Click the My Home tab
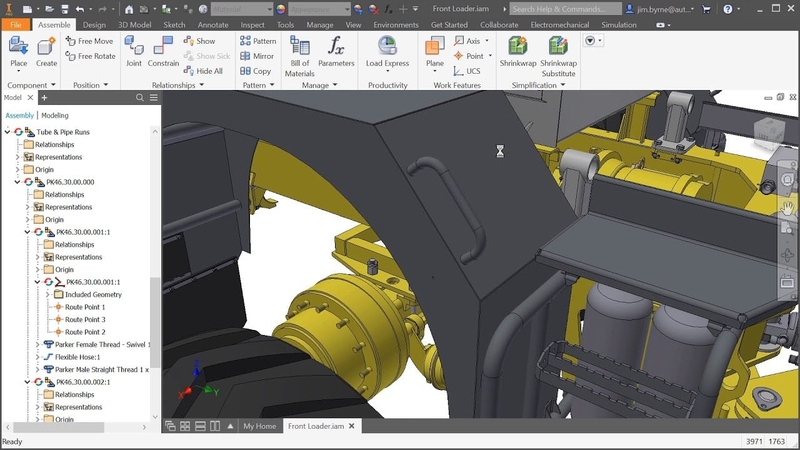This screenshot has width=800, height=450. [x=259, y=426]
